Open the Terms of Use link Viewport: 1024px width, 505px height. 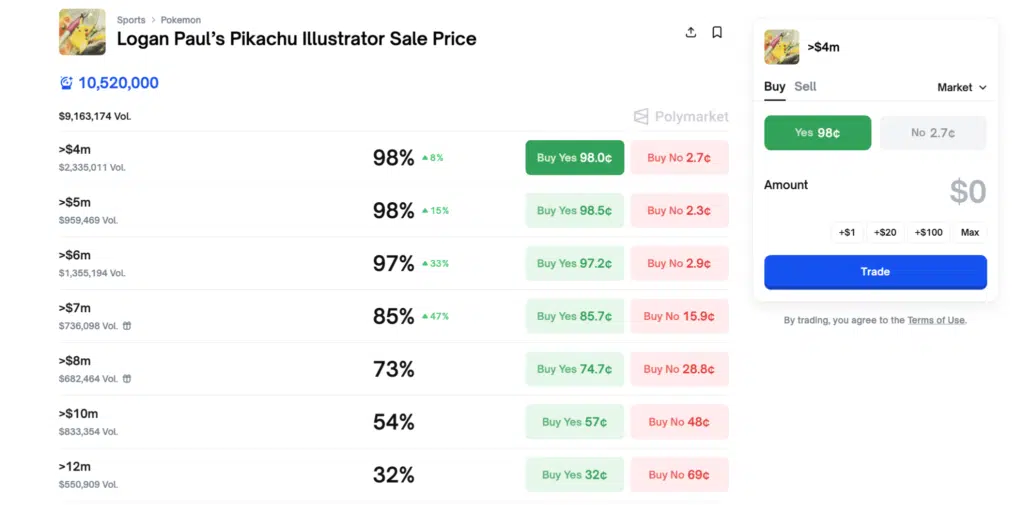point(935,320)
